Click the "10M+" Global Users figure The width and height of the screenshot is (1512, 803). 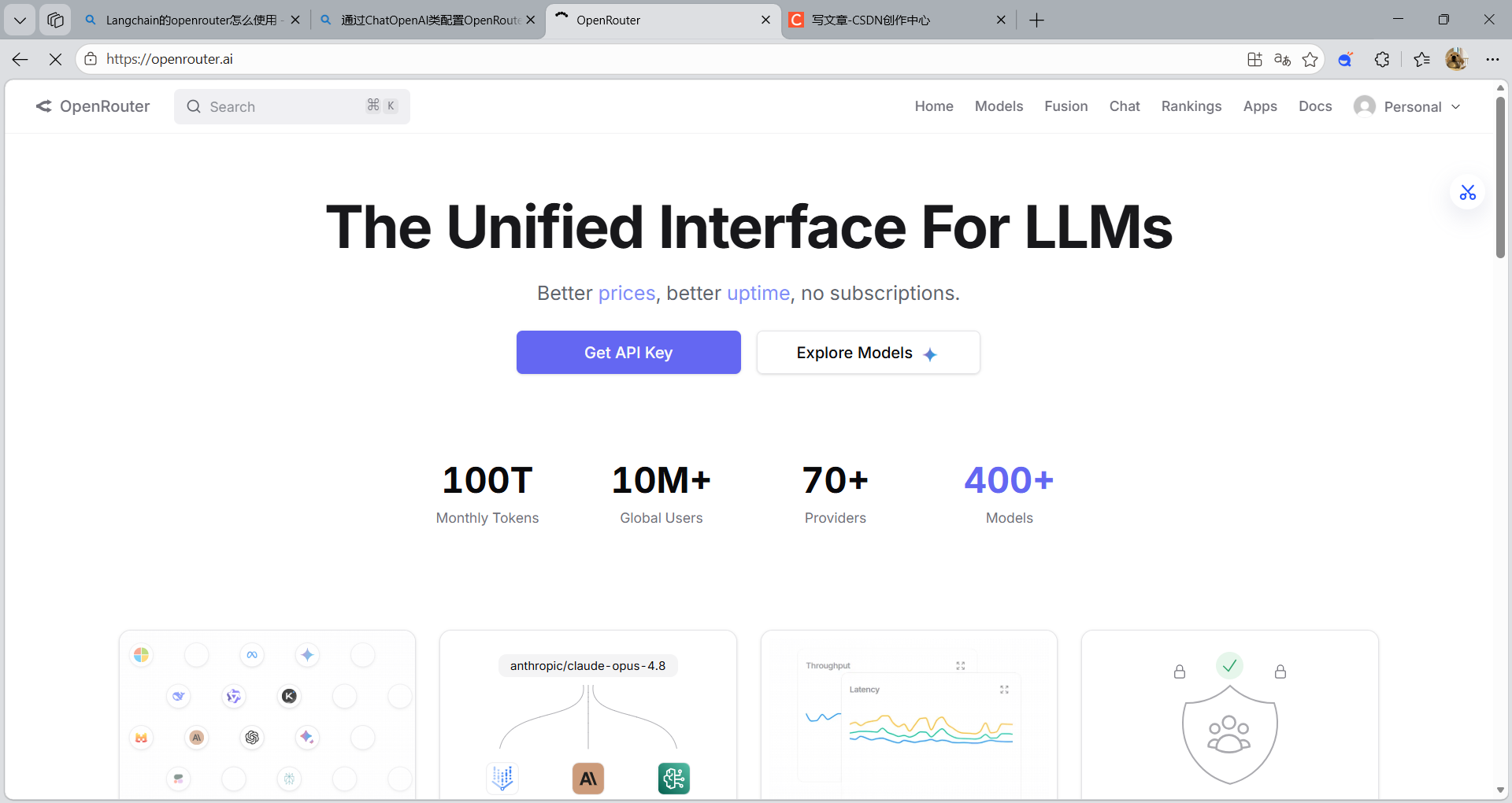tap(661, 480)
